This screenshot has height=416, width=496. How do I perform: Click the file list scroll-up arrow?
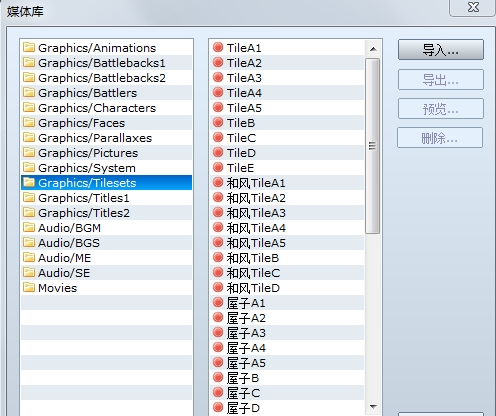pyautogui.click(x=373, y=49)
